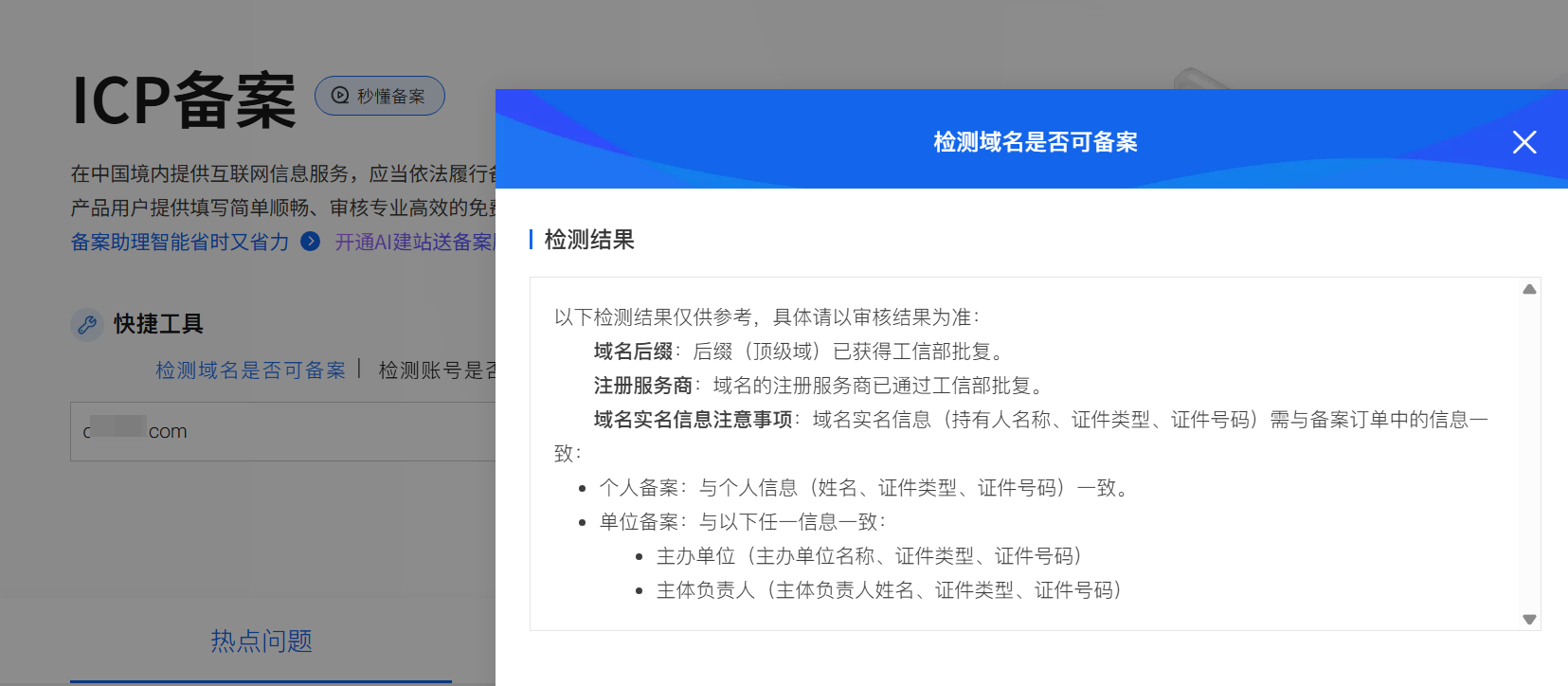Switch to the 热点问题 tab
This screenshot has width=1568, height=686.
pos(261,641)
